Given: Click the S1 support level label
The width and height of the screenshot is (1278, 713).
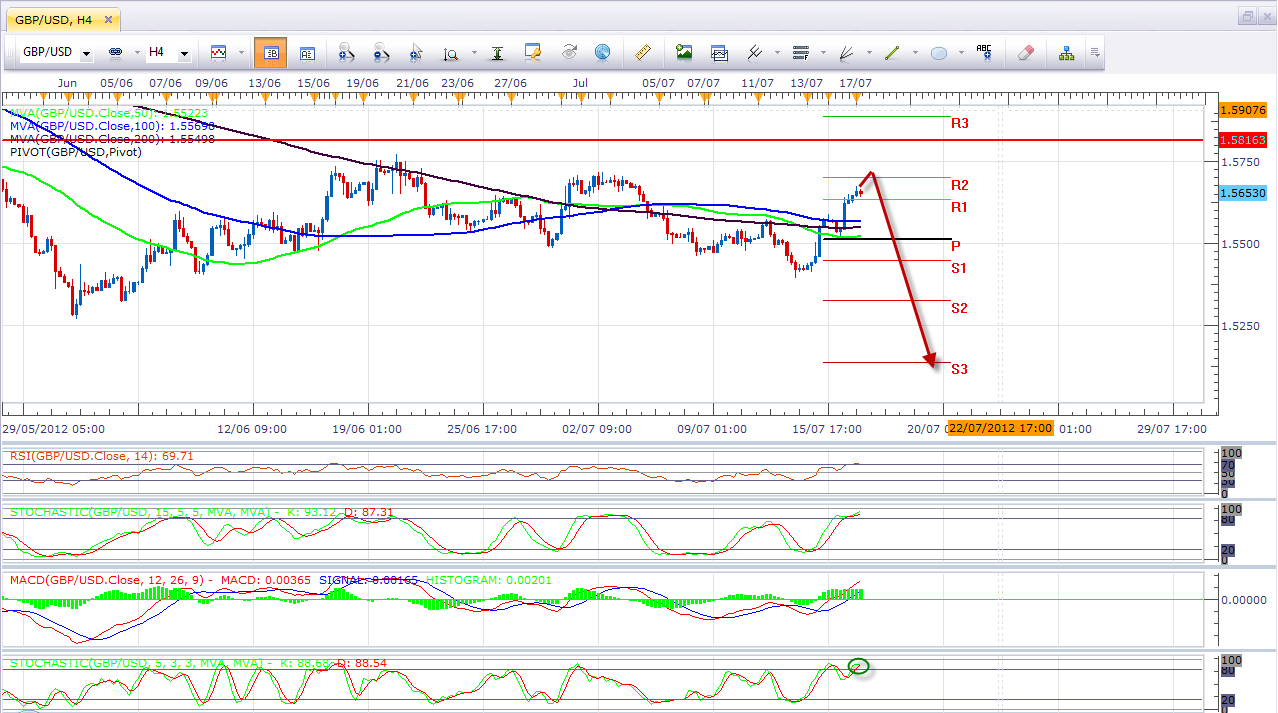Looking at the screenshot, I should click(959, 268).
